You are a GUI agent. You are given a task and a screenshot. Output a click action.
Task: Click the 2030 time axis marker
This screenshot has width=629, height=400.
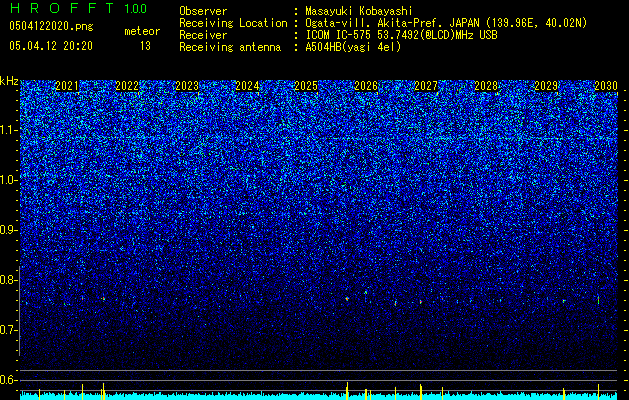click(606, 86)
